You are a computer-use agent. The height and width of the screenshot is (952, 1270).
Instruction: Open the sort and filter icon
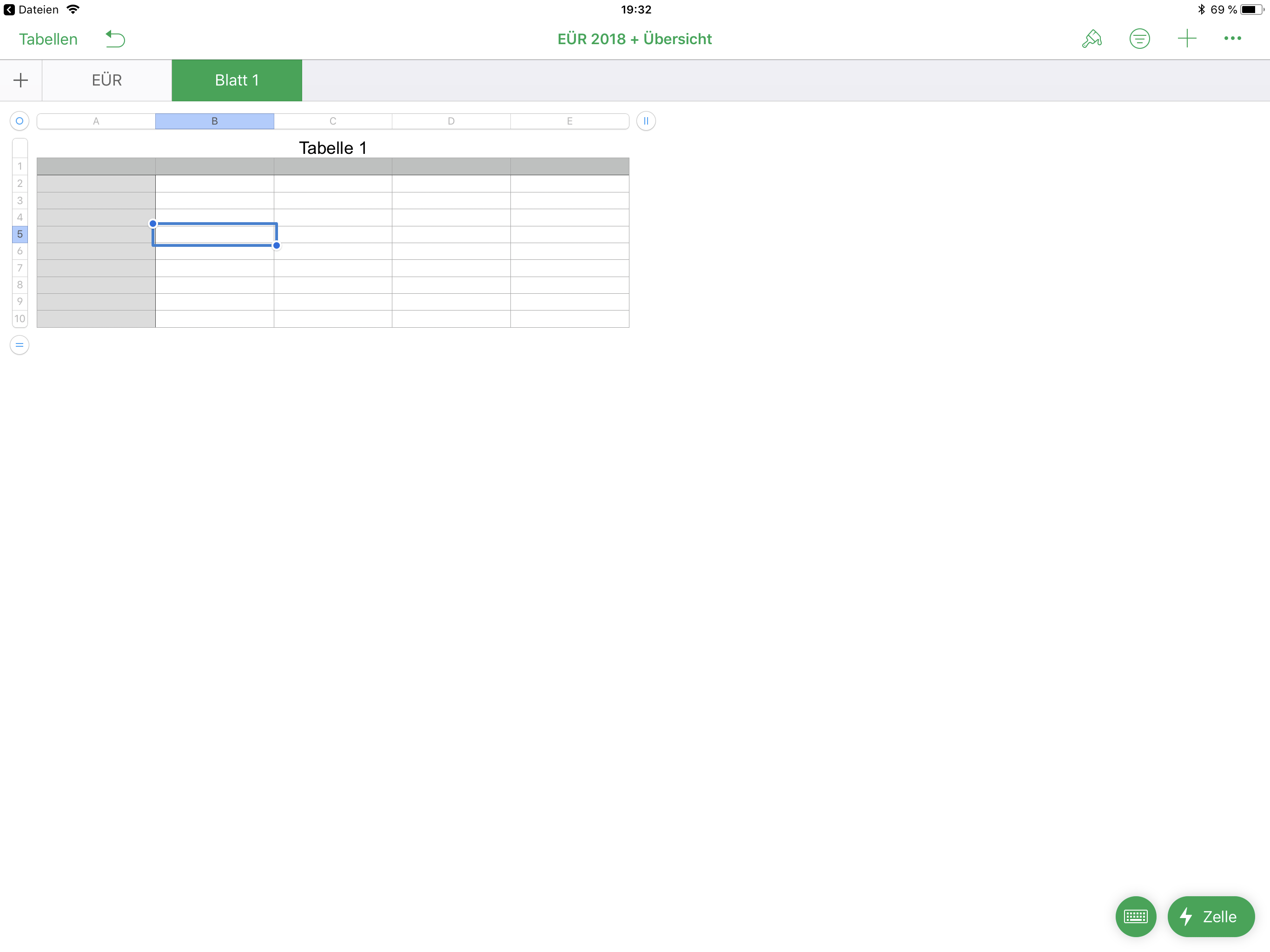pyautogui.click(x=1139, y=39)
